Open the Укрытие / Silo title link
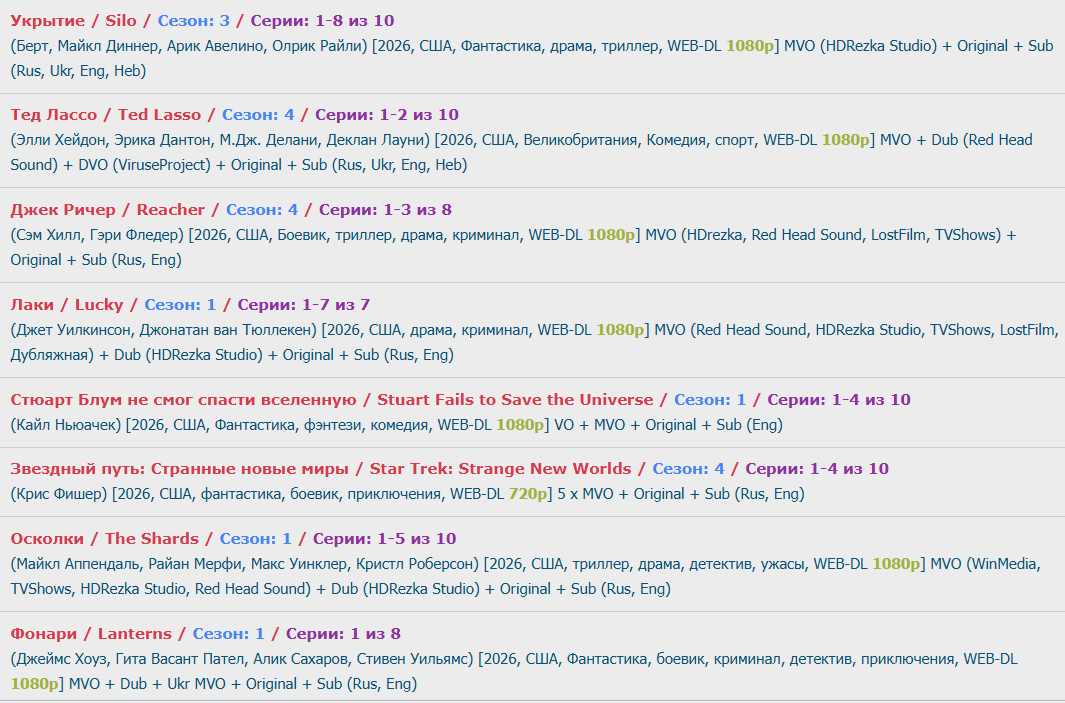The width and height of the screenshot is (1065, 703). click(73, 20)
